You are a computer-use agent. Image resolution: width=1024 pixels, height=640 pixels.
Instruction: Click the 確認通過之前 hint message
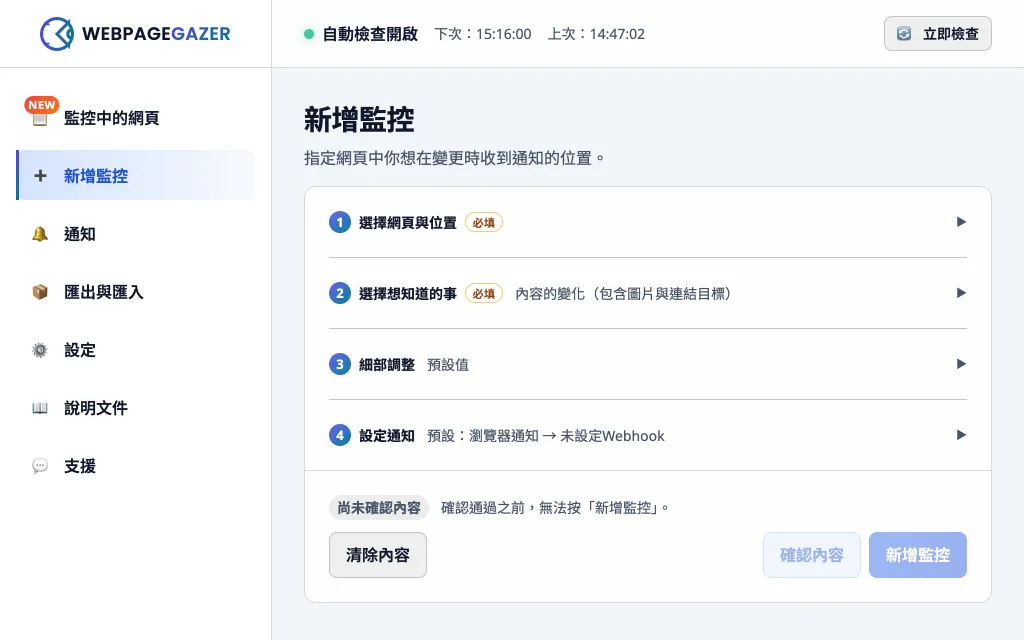555,507
